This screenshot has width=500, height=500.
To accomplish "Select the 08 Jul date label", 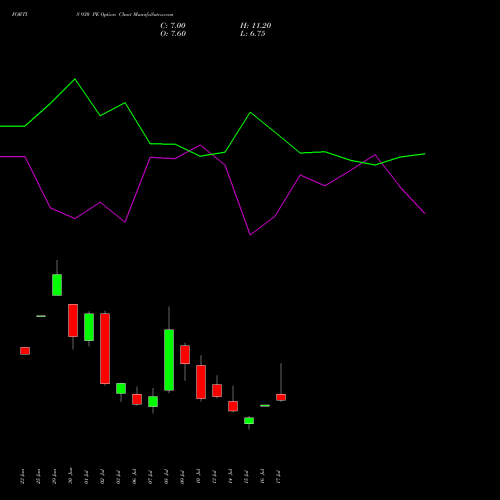I will click(166, 477).
